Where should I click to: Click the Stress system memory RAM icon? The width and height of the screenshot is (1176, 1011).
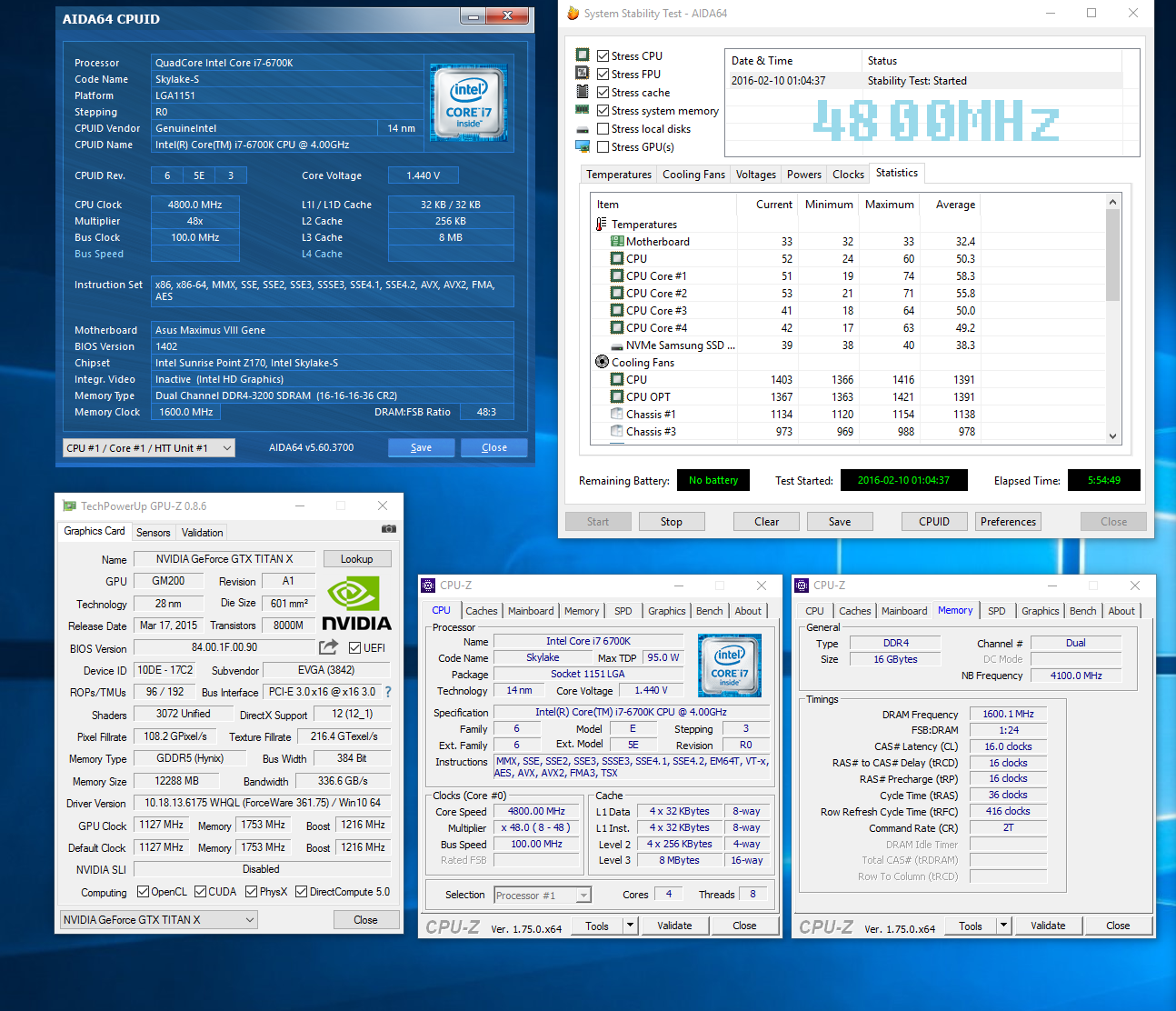pyautogui.click(x=583, y=110)
